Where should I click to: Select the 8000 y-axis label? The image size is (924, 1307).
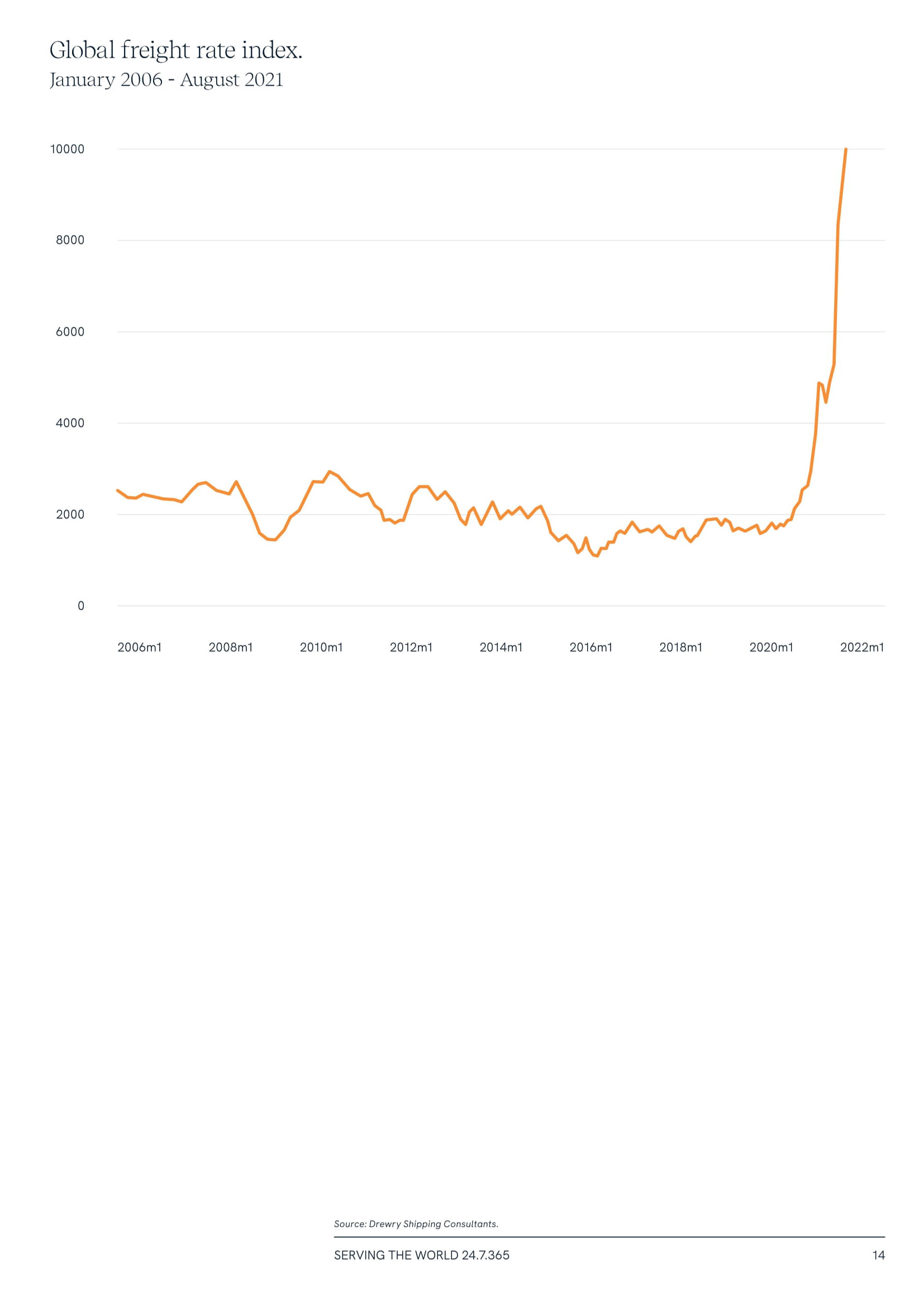pos(70,240)
